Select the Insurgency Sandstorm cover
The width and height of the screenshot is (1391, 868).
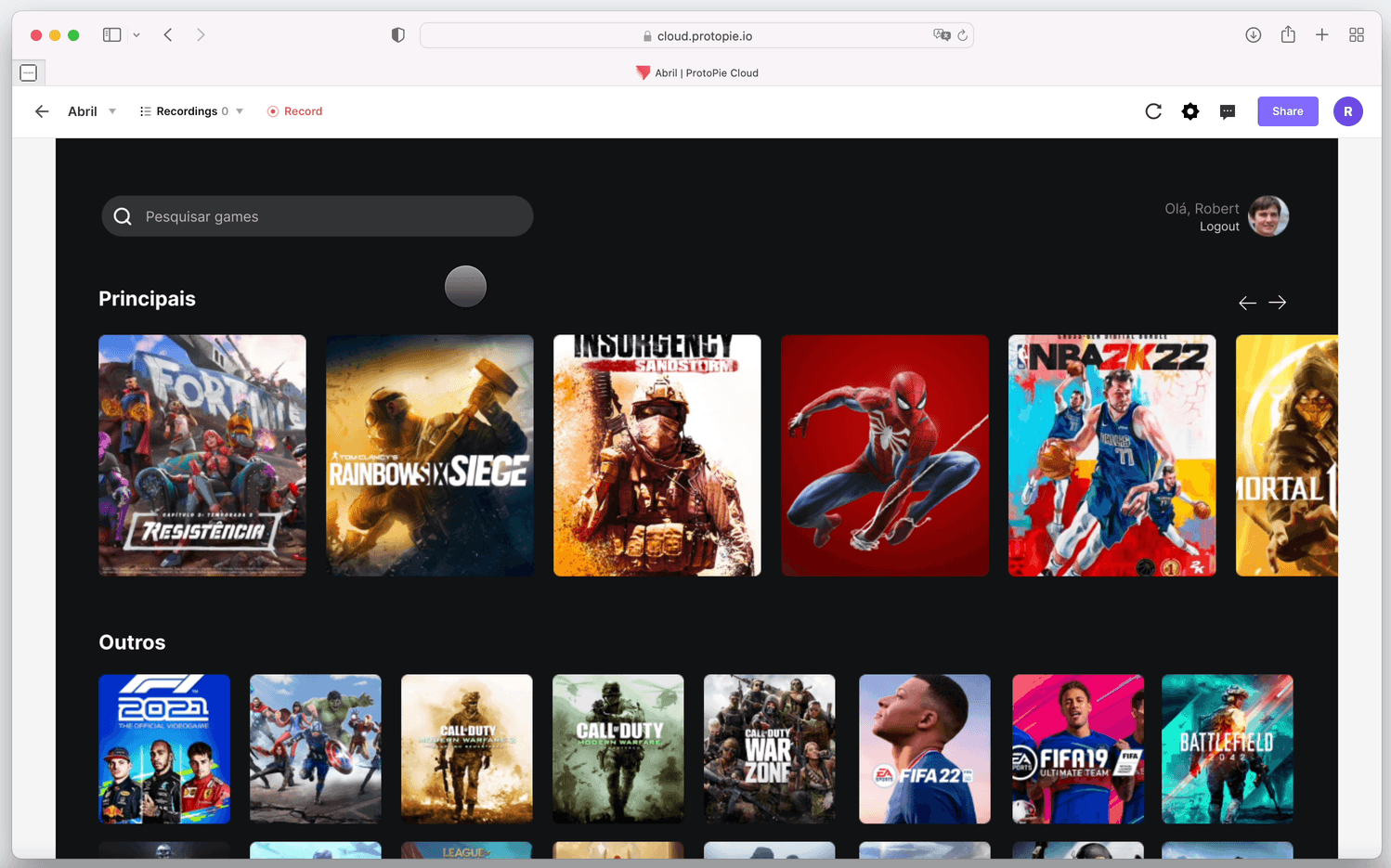point(657,456)
